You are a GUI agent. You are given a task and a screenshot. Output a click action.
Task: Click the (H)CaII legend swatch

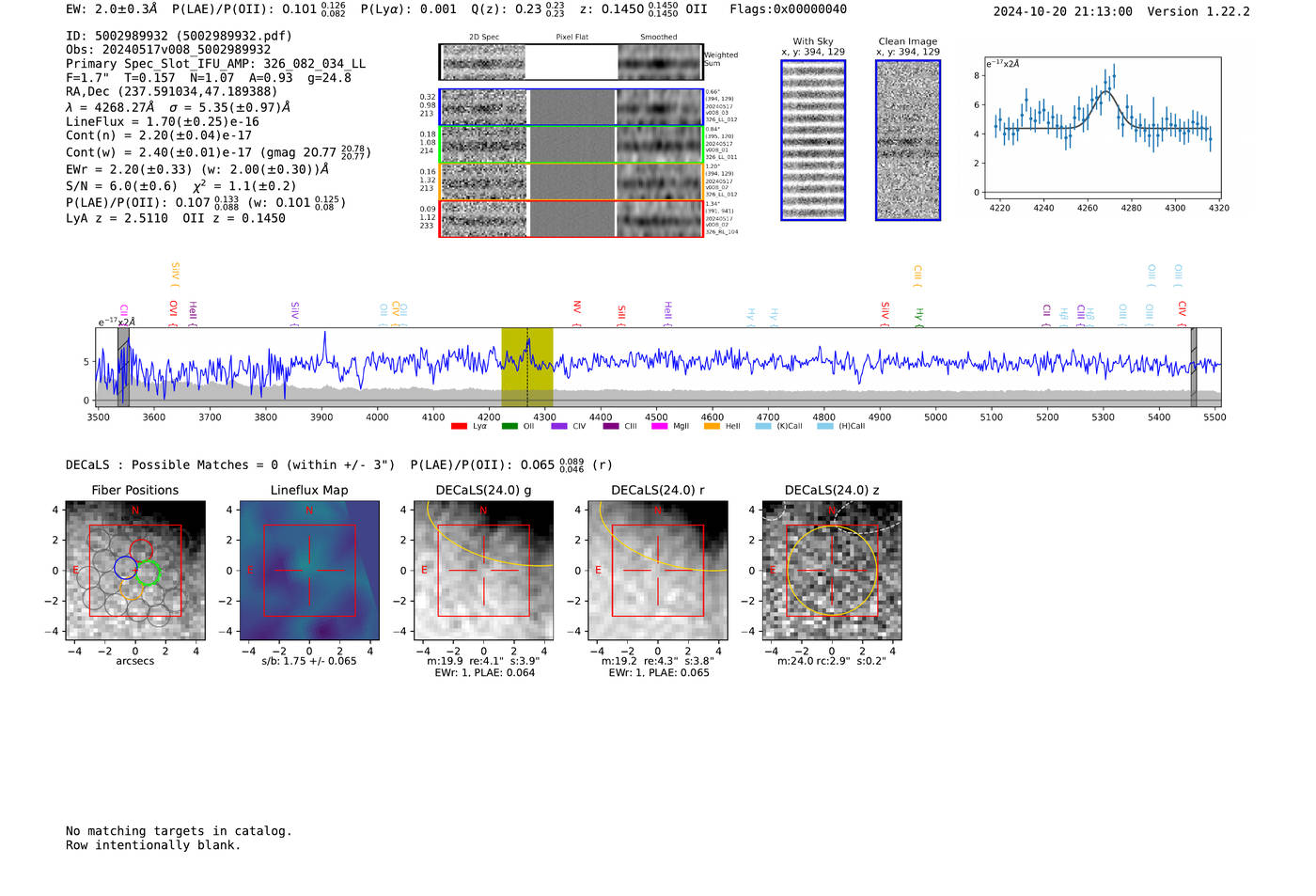825,426
